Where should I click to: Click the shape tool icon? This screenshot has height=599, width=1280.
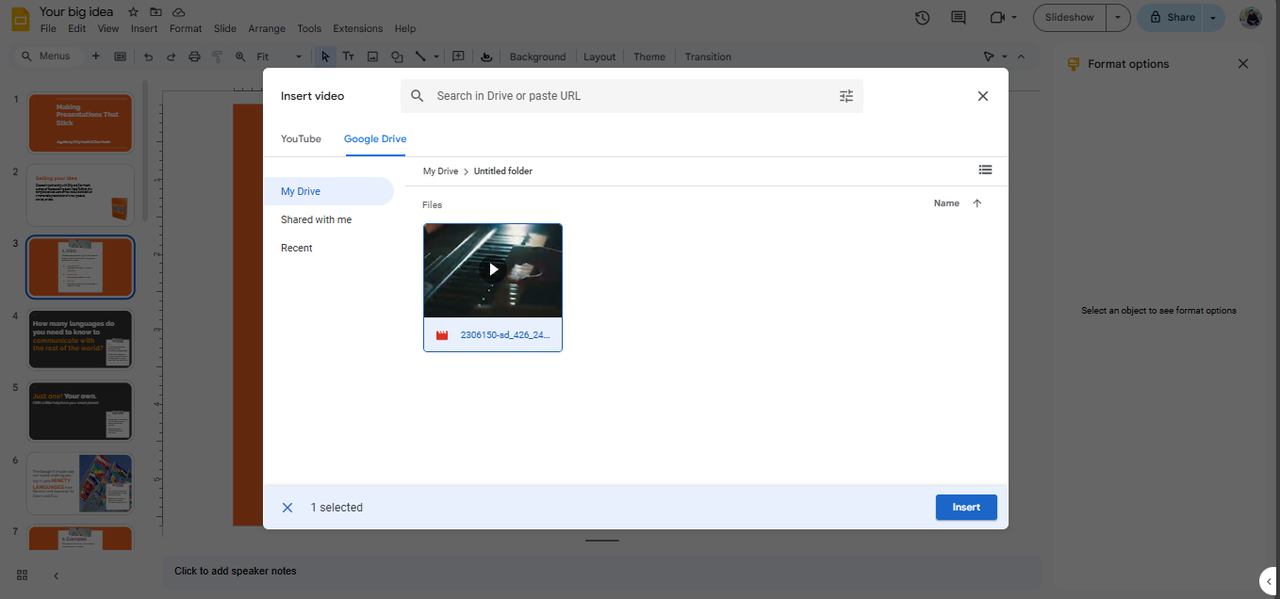[397, 57]
